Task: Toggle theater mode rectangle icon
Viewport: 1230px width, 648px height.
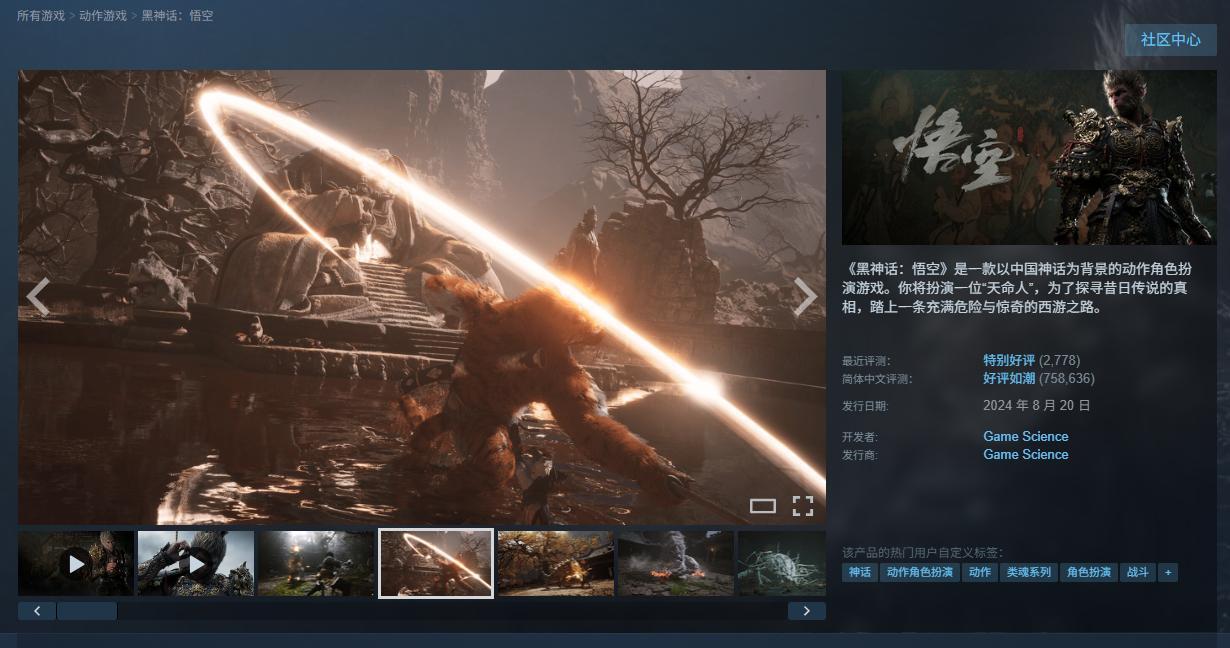Action: (763, 506)
